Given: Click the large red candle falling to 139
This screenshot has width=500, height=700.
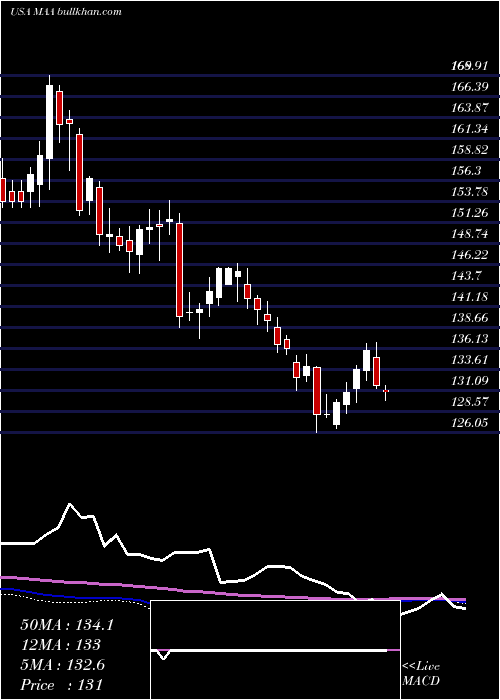Looking at the screenshot, I should pyautogui.click(x=179, y=270).
